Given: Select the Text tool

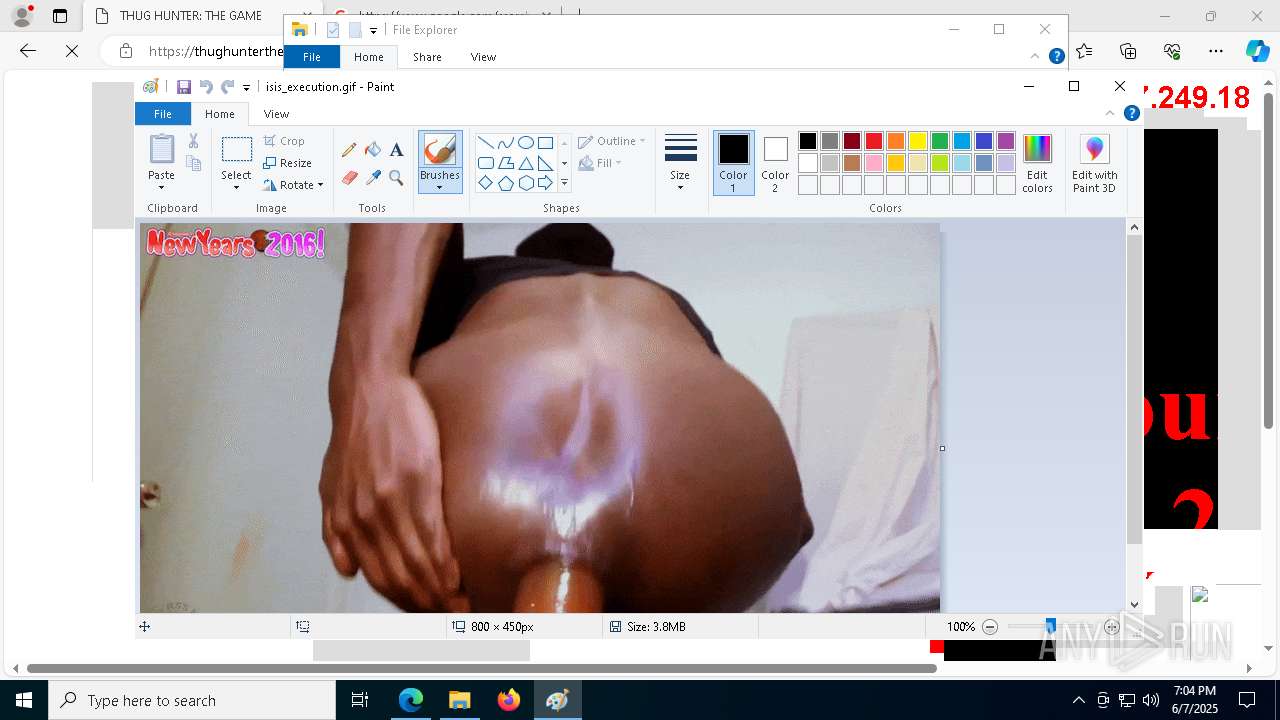Looking at the screenshot, I should 397,150.
